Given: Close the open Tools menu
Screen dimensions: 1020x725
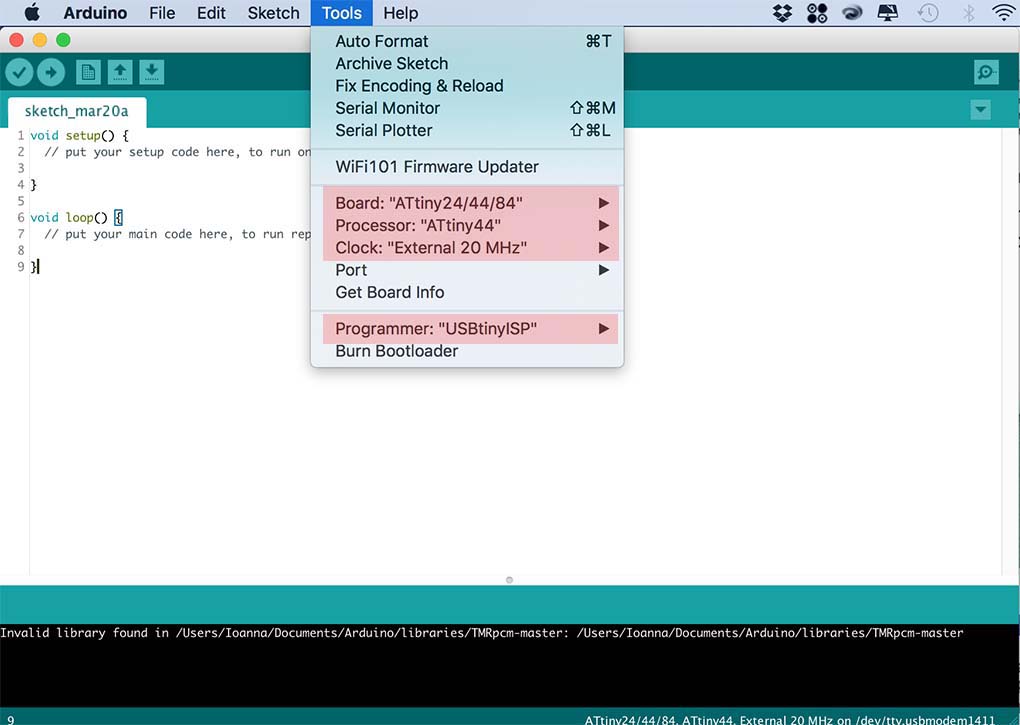Looking at the screenshot, I should click(342, 13).
